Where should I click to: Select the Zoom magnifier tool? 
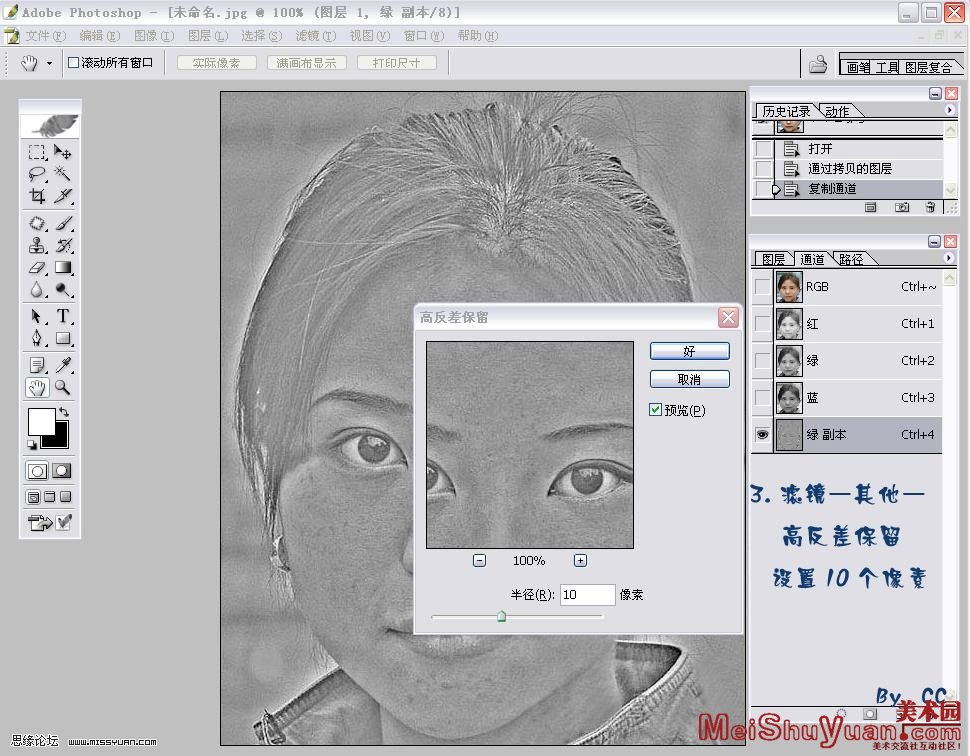tap(63, 387)
